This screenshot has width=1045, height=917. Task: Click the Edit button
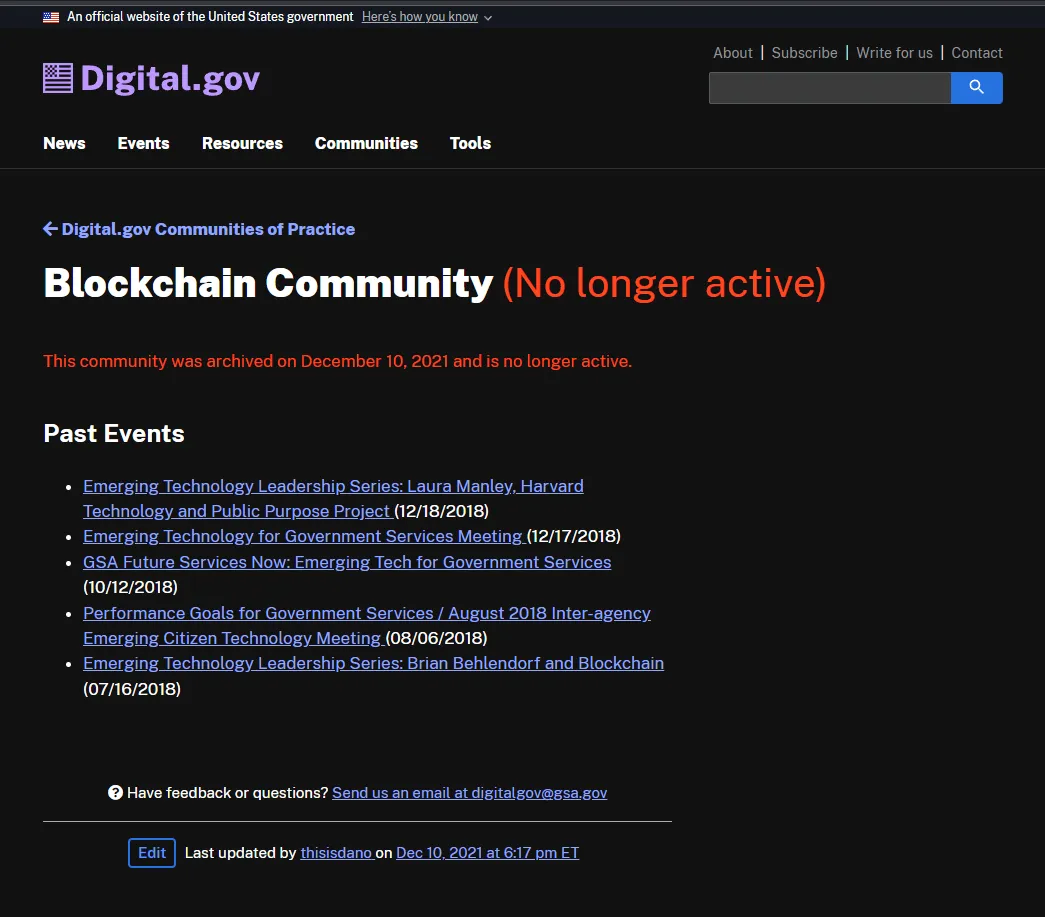coord(152,852)
